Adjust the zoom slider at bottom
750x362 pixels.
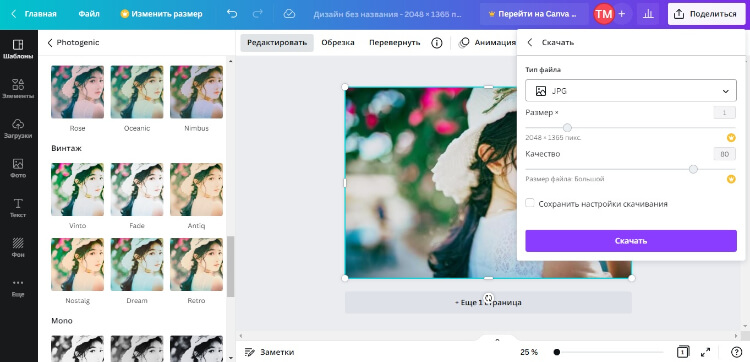tap(557, 352)
